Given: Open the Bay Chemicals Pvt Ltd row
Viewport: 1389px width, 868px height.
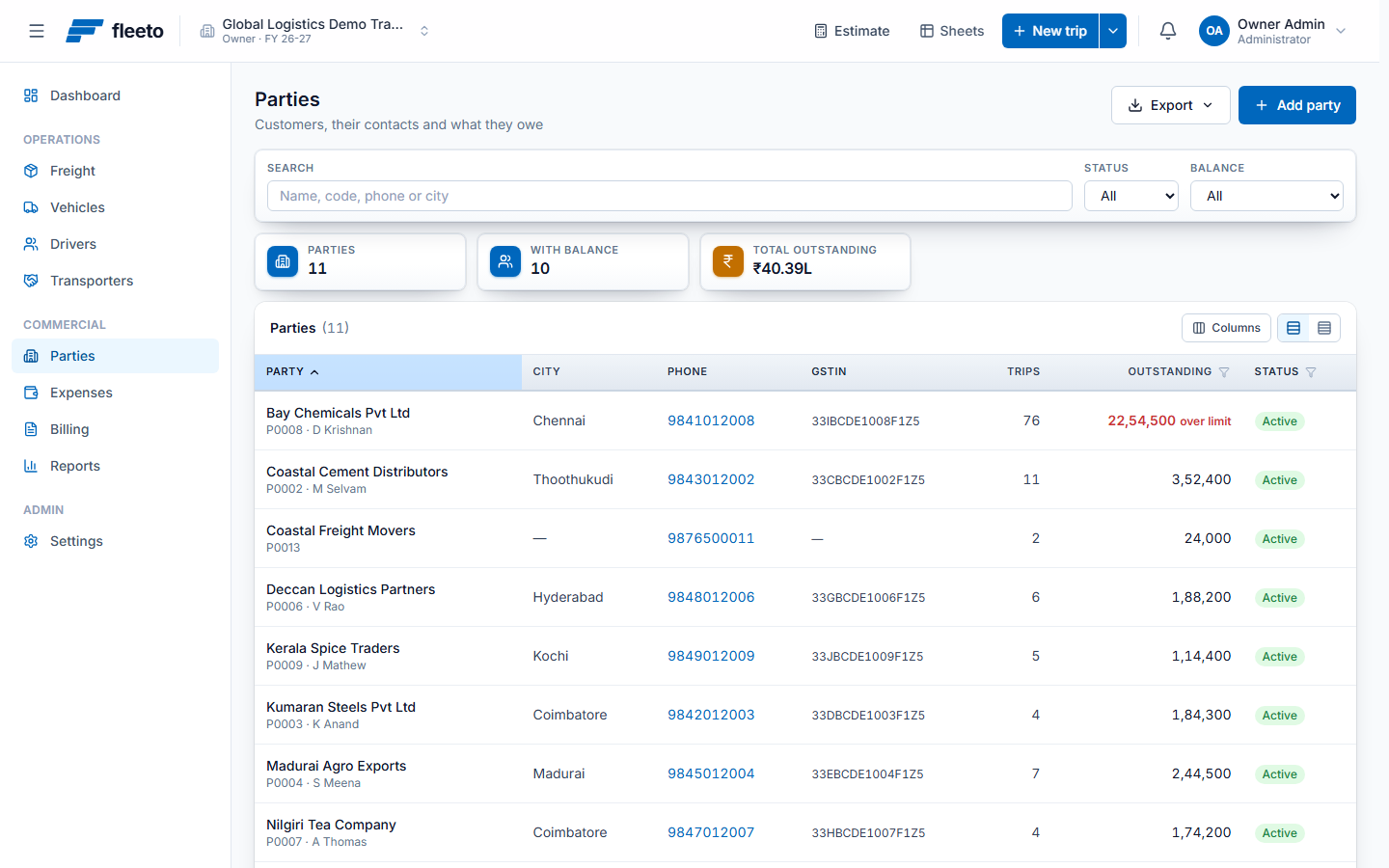Looking at the screenshot, I should pos(805,420).
